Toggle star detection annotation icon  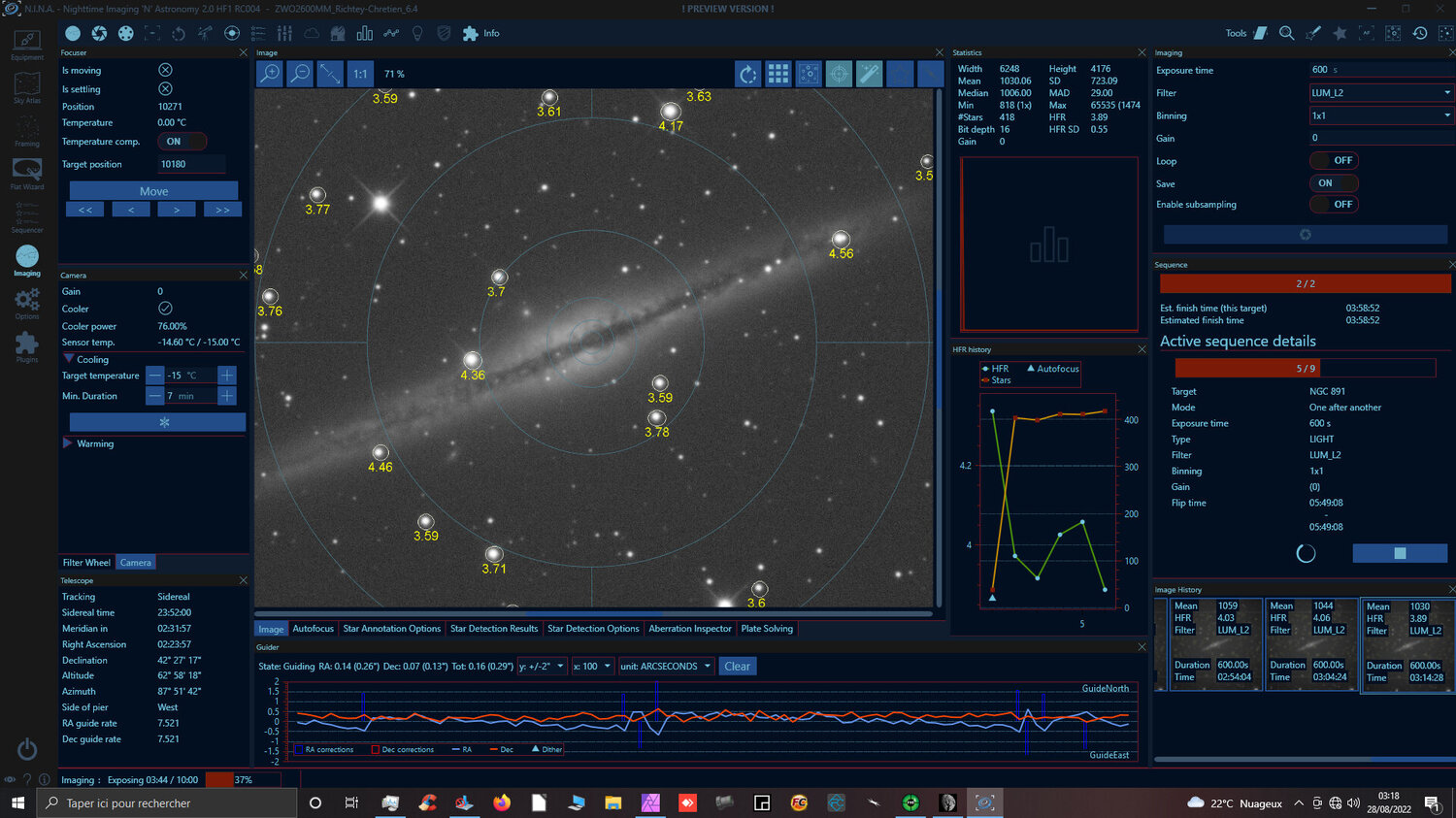point(809,74)
